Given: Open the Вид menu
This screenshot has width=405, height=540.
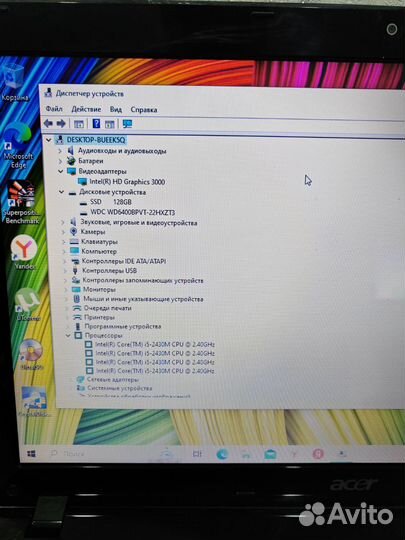Looking at the screenshot, I should pyautogui.click(x=116, y=110).
